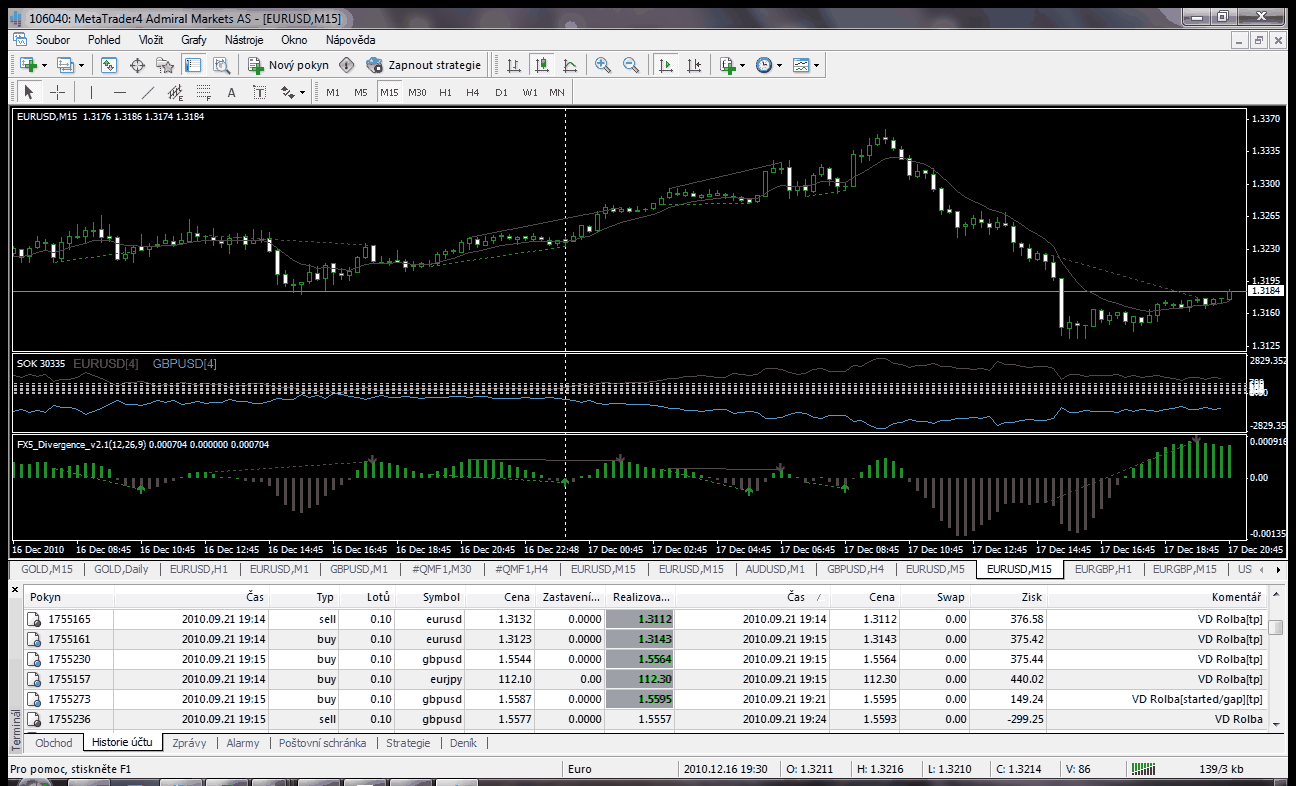Open the Profiles icon in the toolbar
The width and height of the screenshot is (1296, 786).
click(65, 65)
